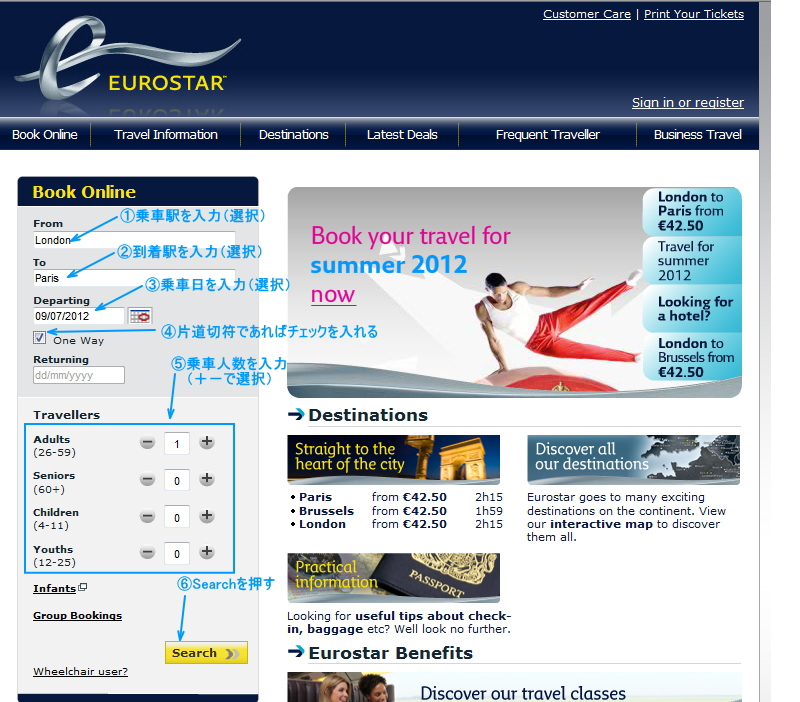The image size is (800, 702).
Task: Open the Business Travel menu
Action: [697, 135]
